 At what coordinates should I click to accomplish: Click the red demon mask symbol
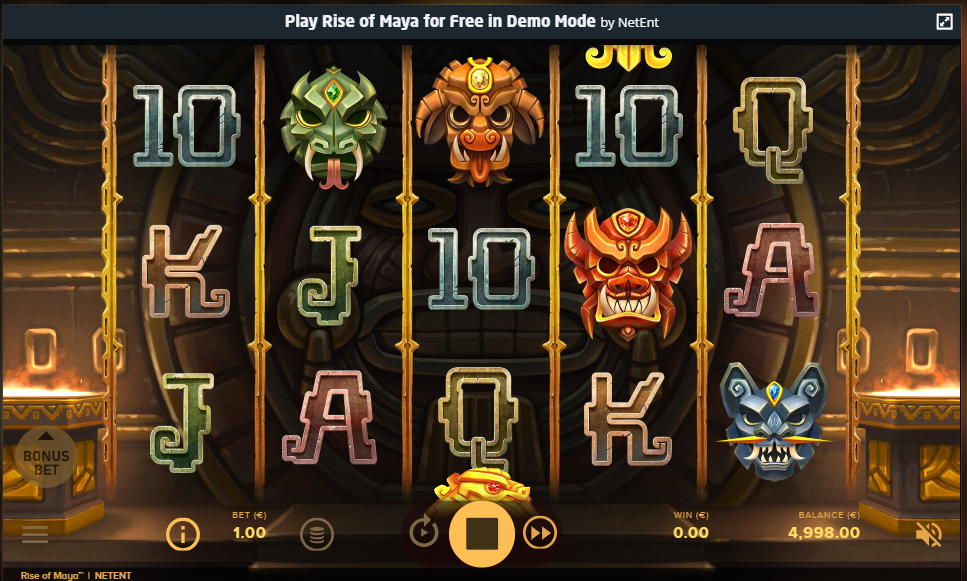628,272
